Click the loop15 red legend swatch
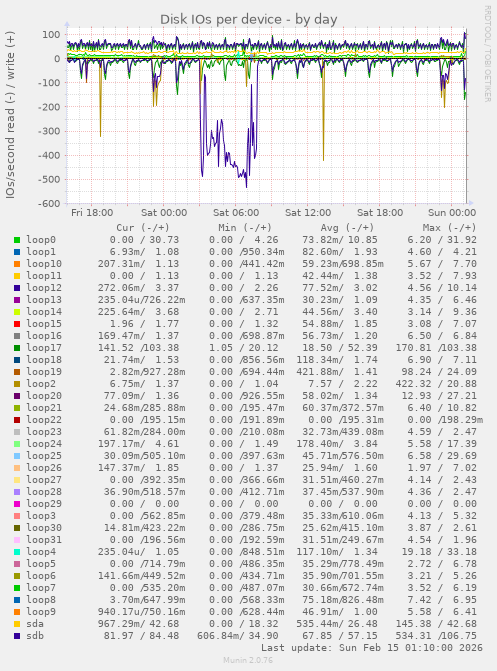This screenshot has height=671, width=497. [x=17, y=324]
